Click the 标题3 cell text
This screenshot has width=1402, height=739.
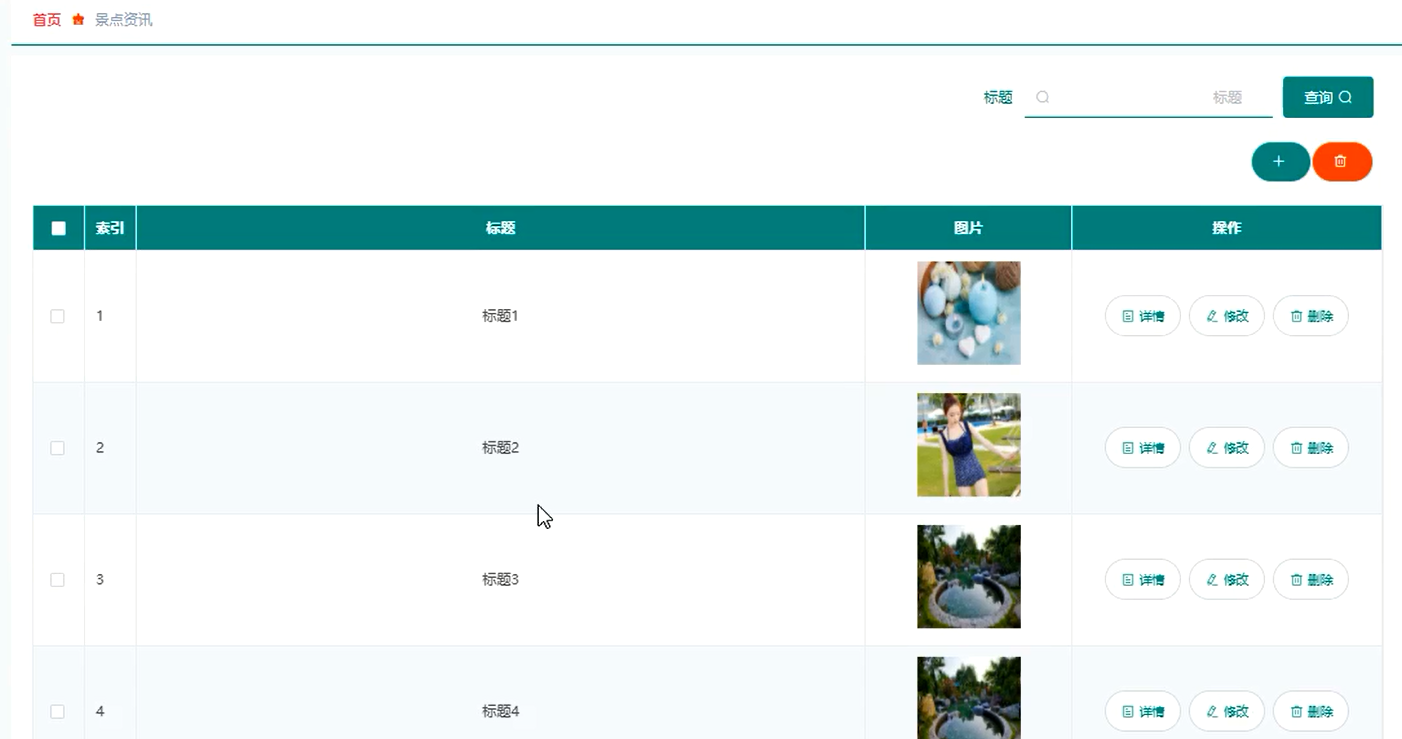tap(500, 580)
